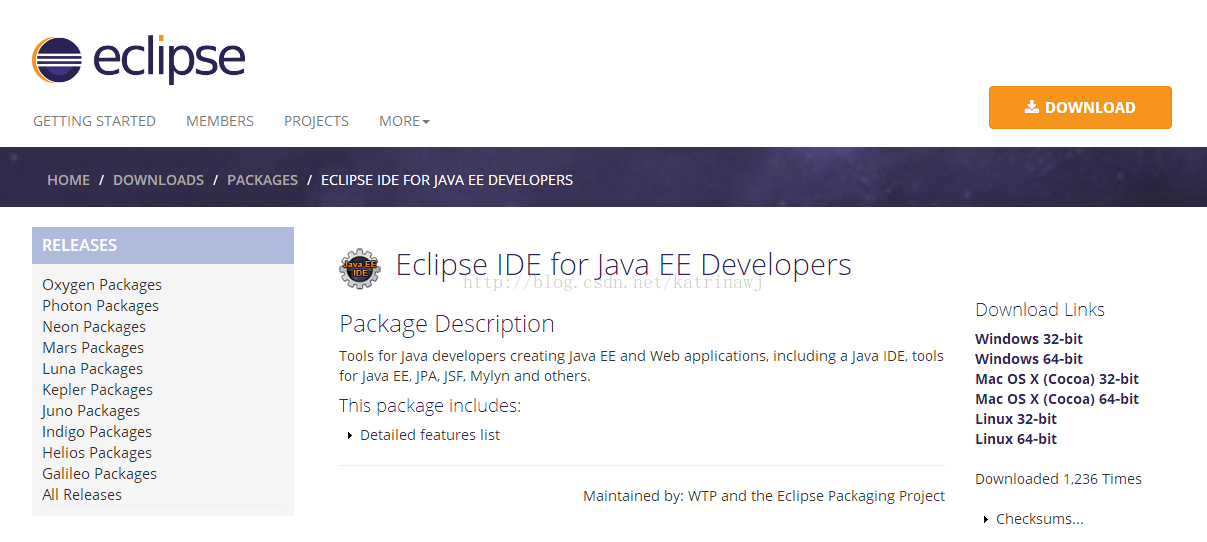Click the Eclipse logo
This screenshot has height=542, width=1207.
(x=138, y=59)
